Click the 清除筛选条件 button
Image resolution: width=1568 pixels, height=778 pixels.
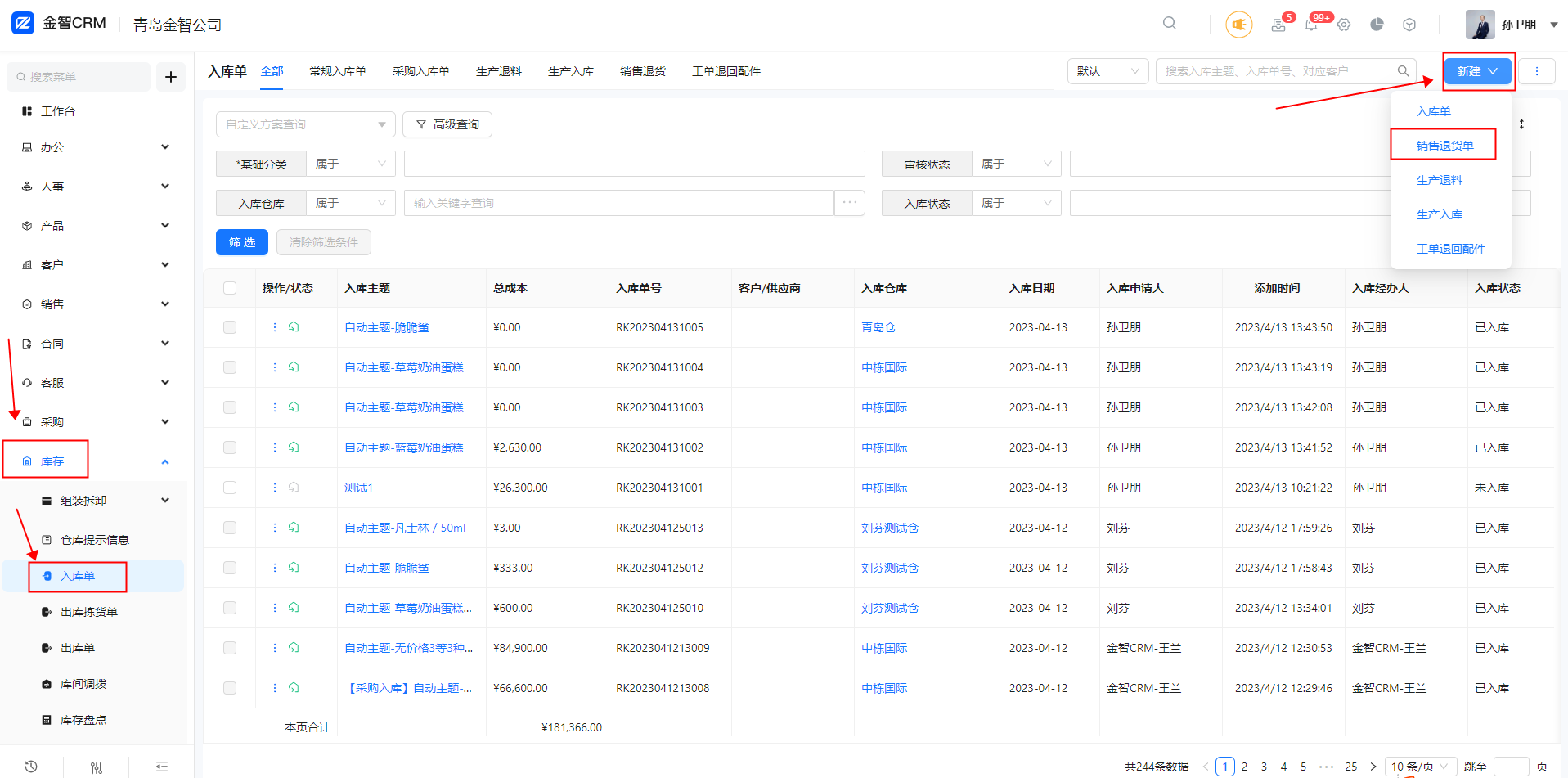click(324, 242)
